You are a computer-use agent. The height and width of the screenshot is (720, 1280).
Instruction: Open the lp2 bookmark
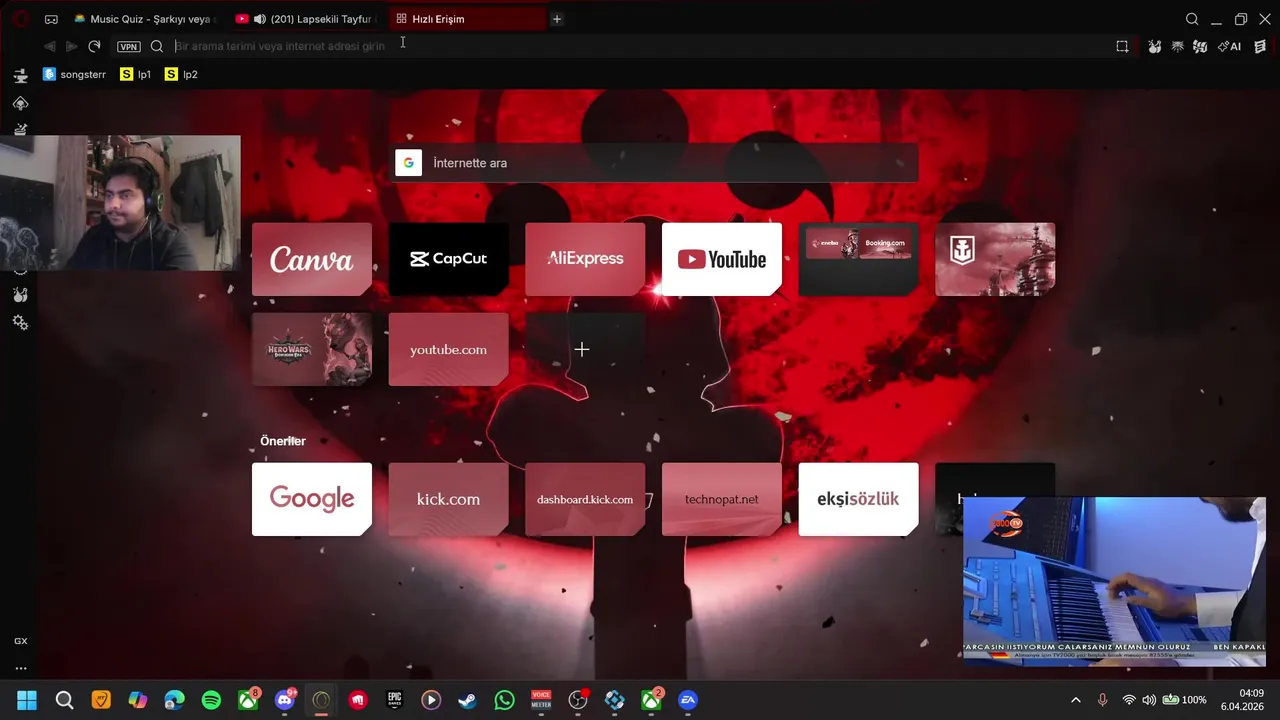point(181,74)
